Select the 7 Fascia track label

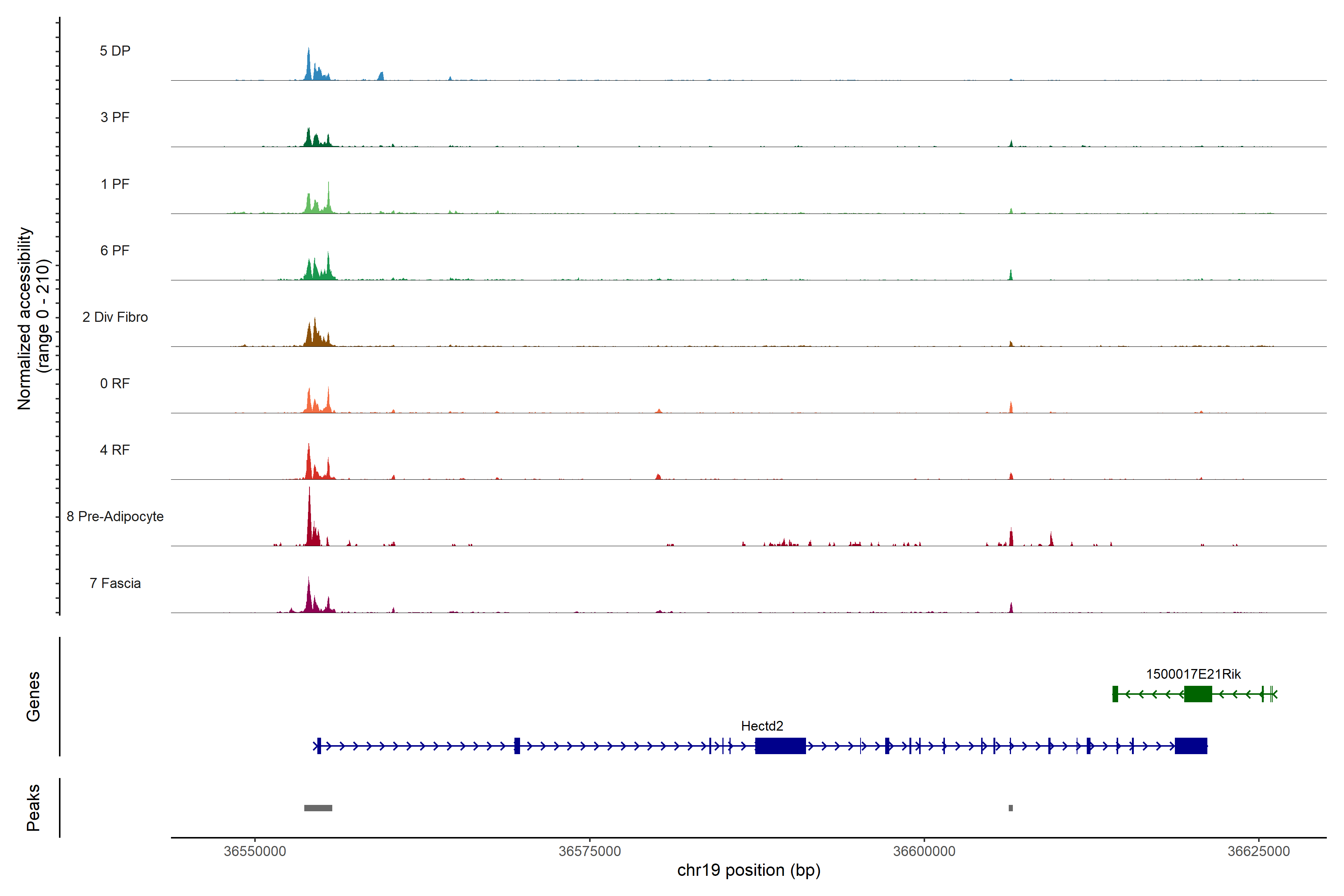(x=115, y=583)
